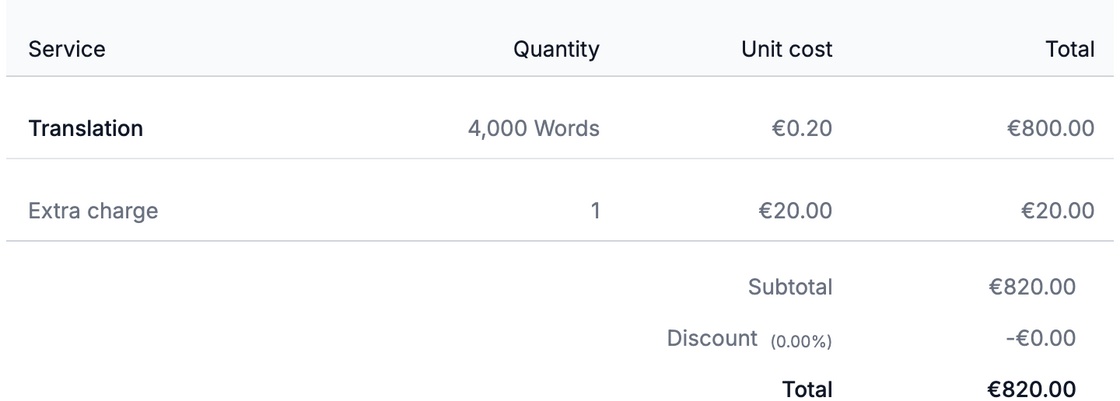Image resolution: width=1120 pixels, height=401 pixels.
Task: Click the Discount label
Action: click(712, 338)
